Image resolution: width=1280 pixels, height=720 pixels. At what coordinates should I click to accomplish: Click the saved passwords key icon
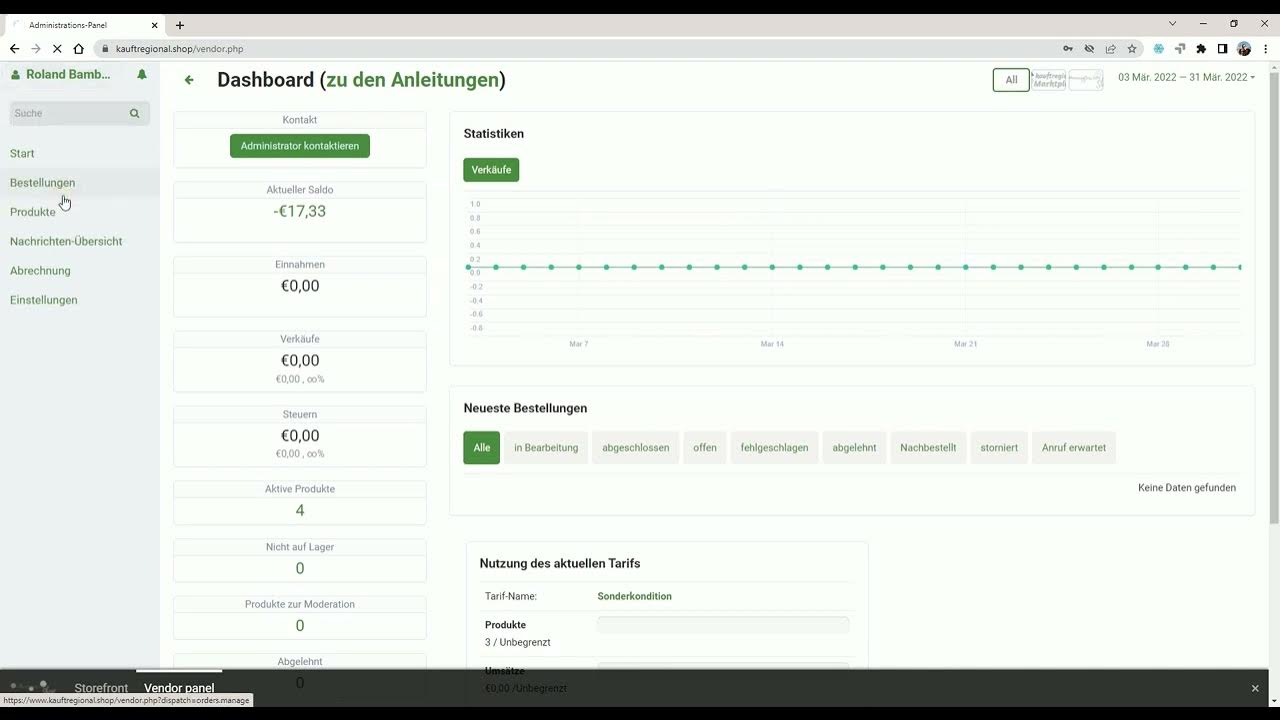pos(1068,48)
